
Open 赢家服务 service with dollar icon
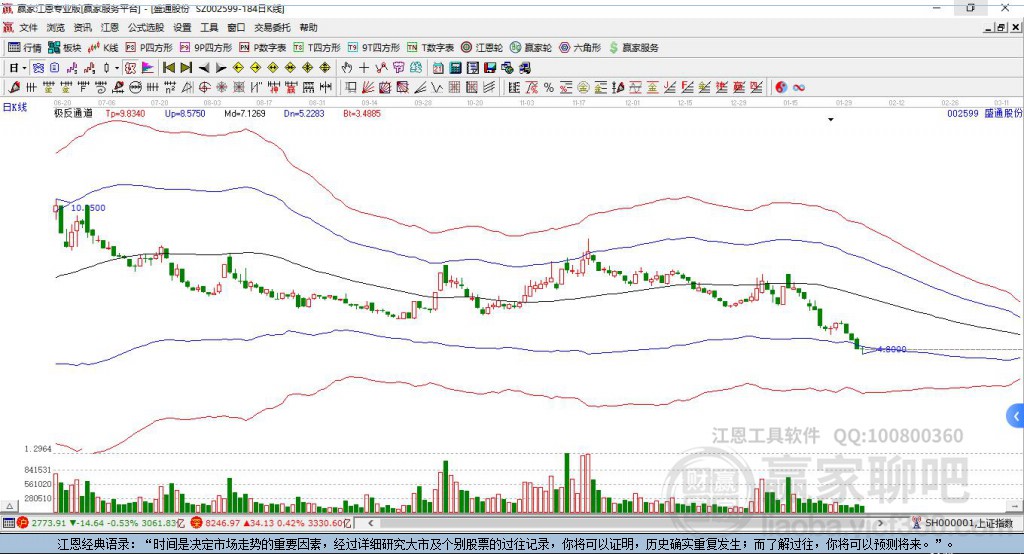(x=633, y=48)
